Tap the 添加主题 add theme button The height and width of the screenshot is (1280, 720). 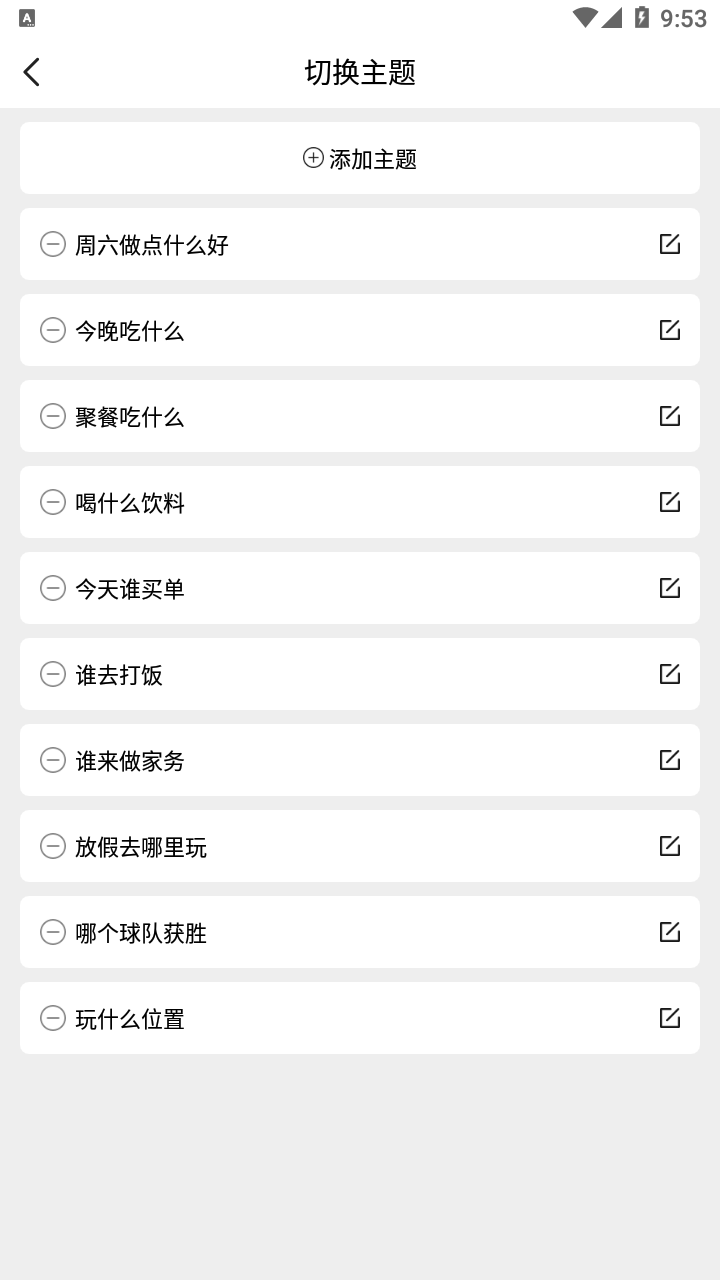tap(360, 158)
